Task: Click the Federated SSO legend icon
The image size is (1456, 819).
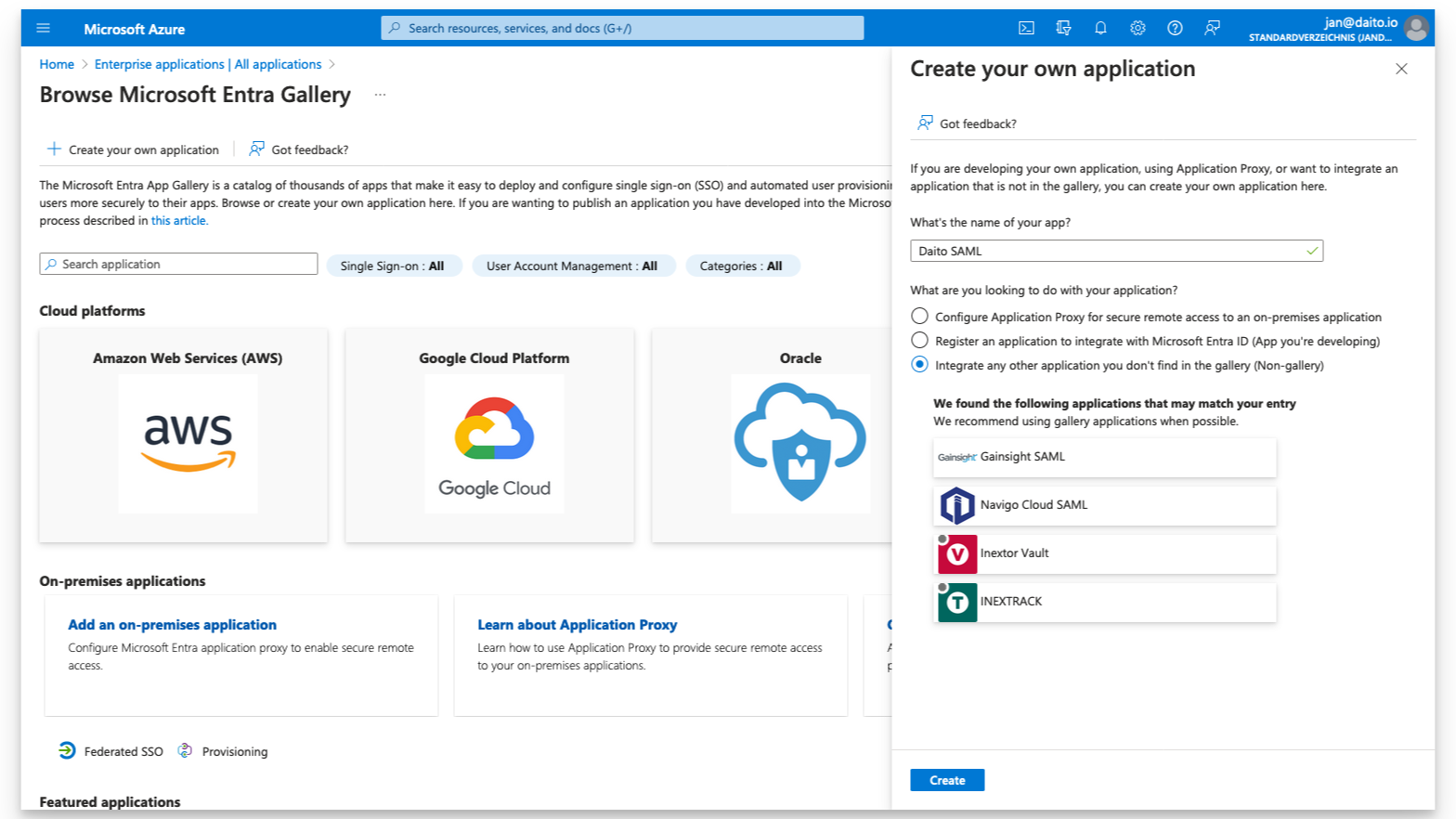Action: (67, 750)
